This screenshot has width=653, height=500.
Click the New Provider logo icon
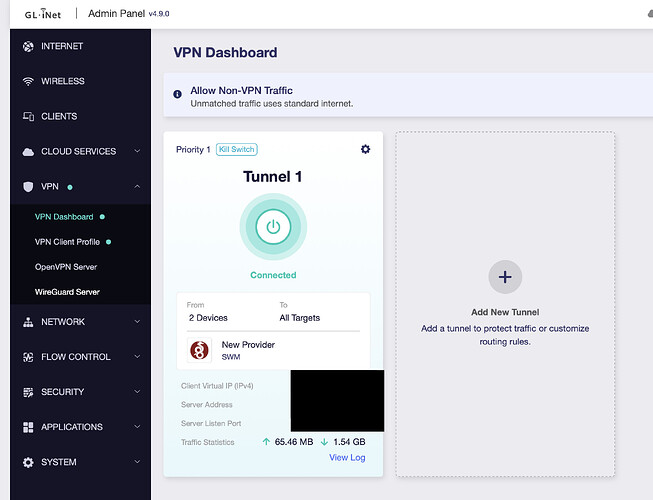(199, 350)
